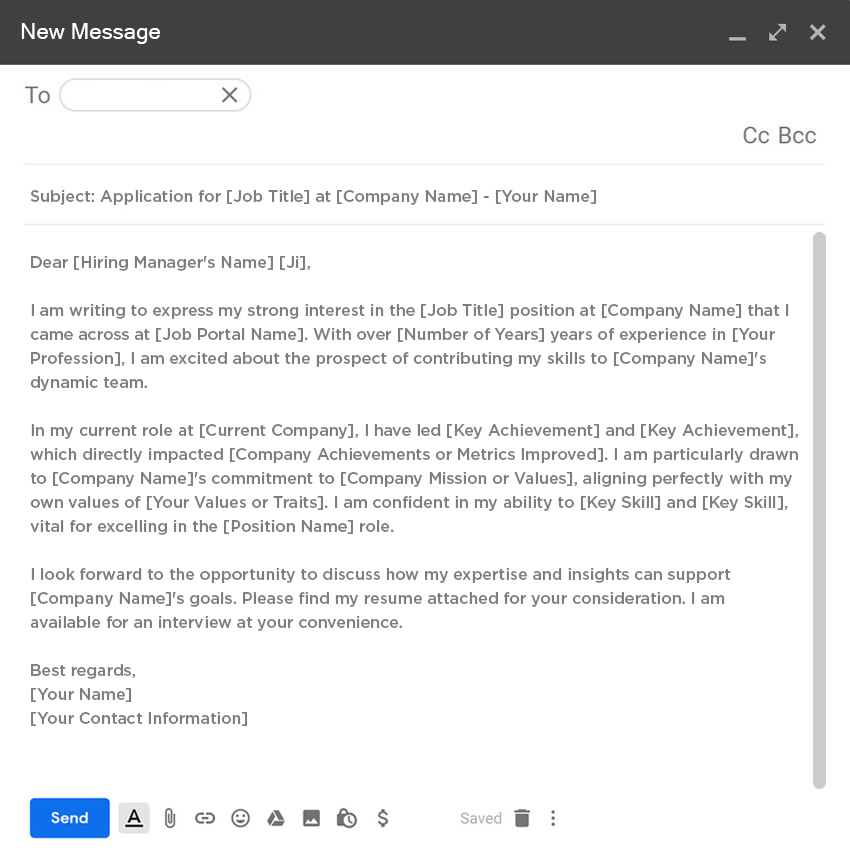Open more options three-dot menu
850x850 pixels.
(553, 818)
